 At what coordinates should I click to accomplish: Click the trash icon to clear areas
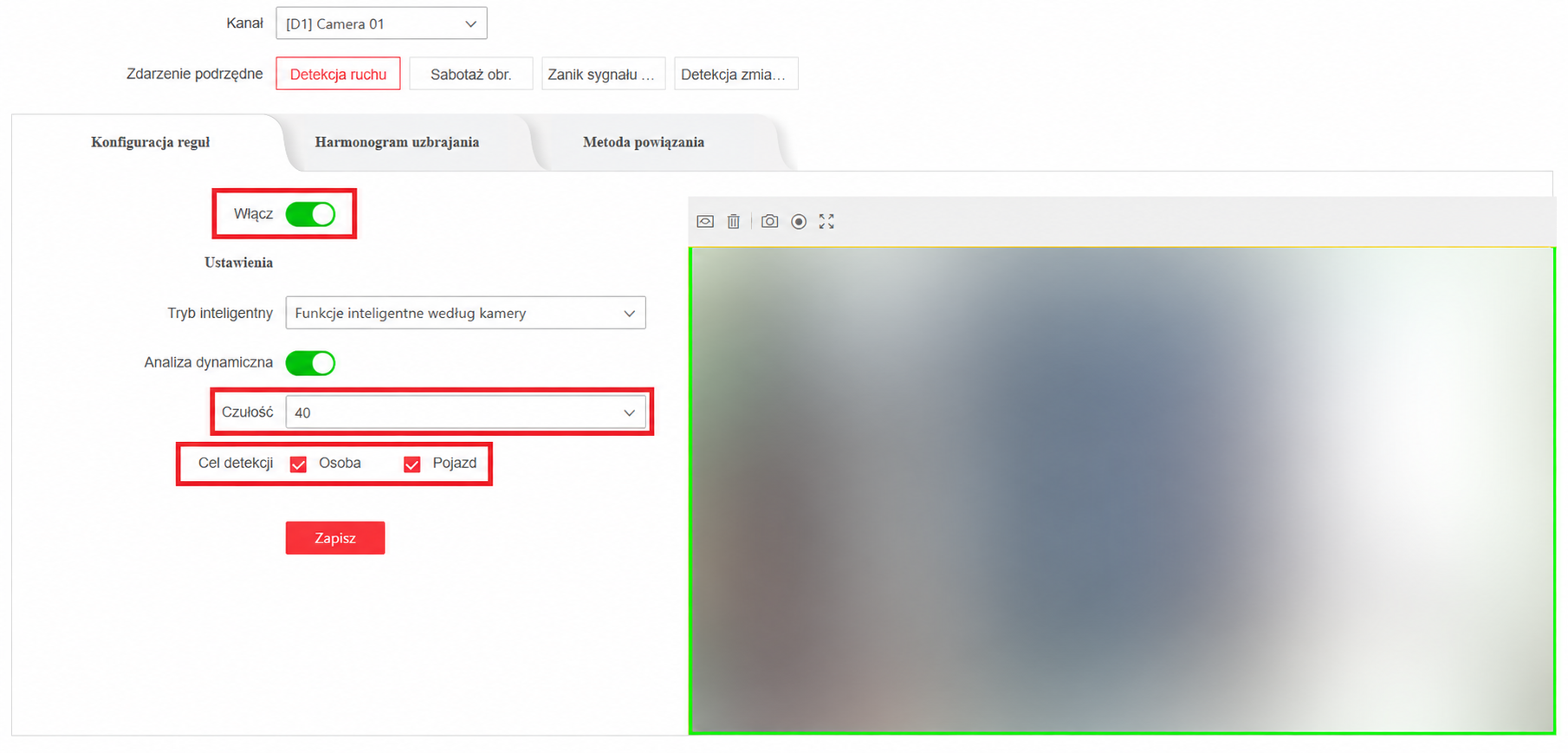click(734, 222)
